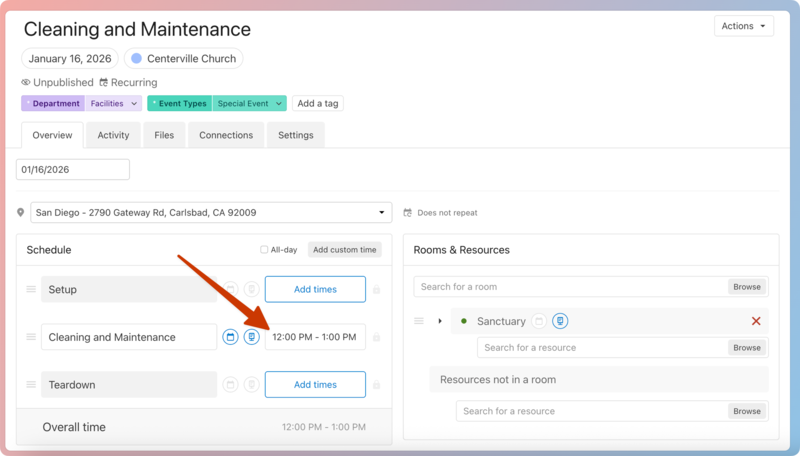Click the lock icon beside Teardown times
The width and height of the screenshot is (800, 456).
pyautogui.click(x=376, y=385)
